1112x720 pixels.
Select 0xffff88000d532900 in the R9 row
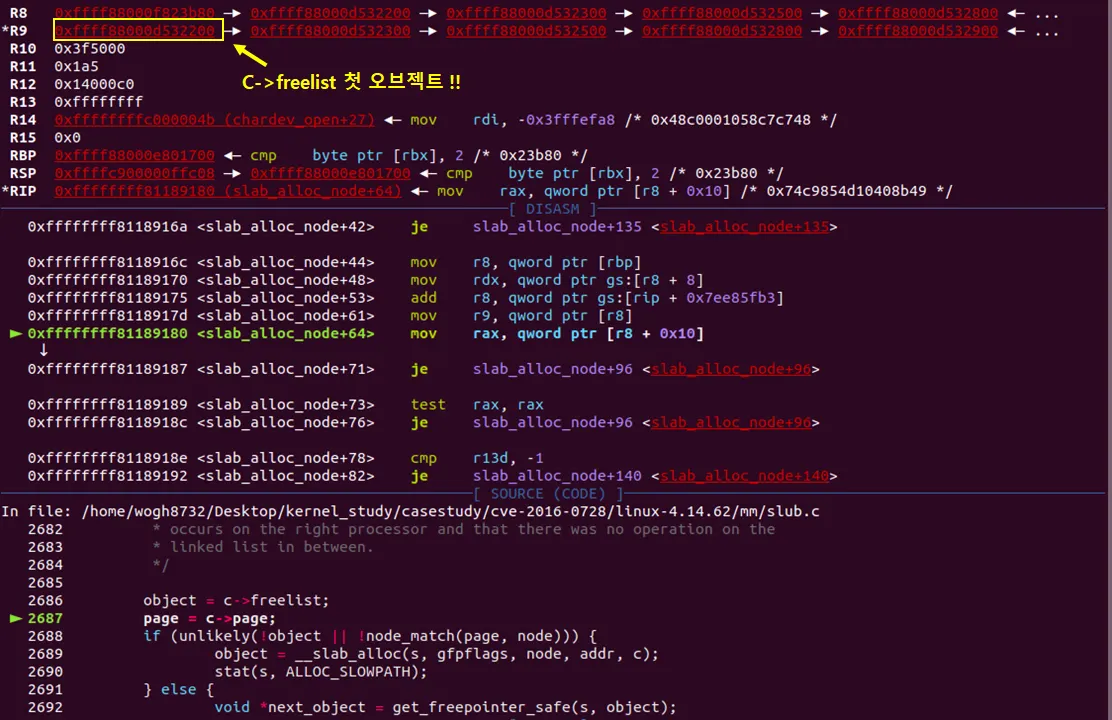point(918,31)
